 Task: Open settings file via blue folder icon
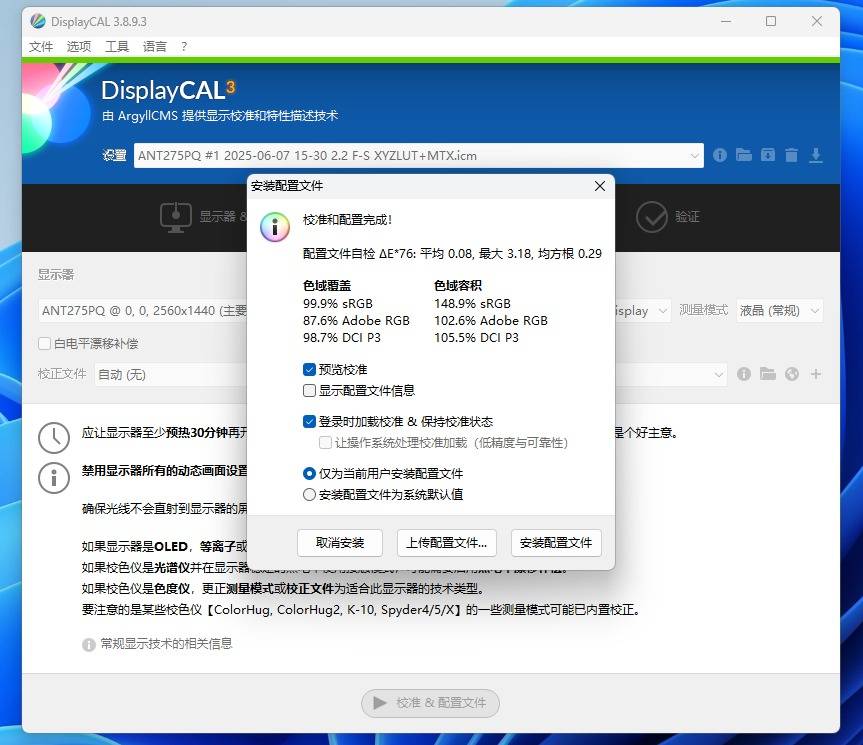coord(743,155)
